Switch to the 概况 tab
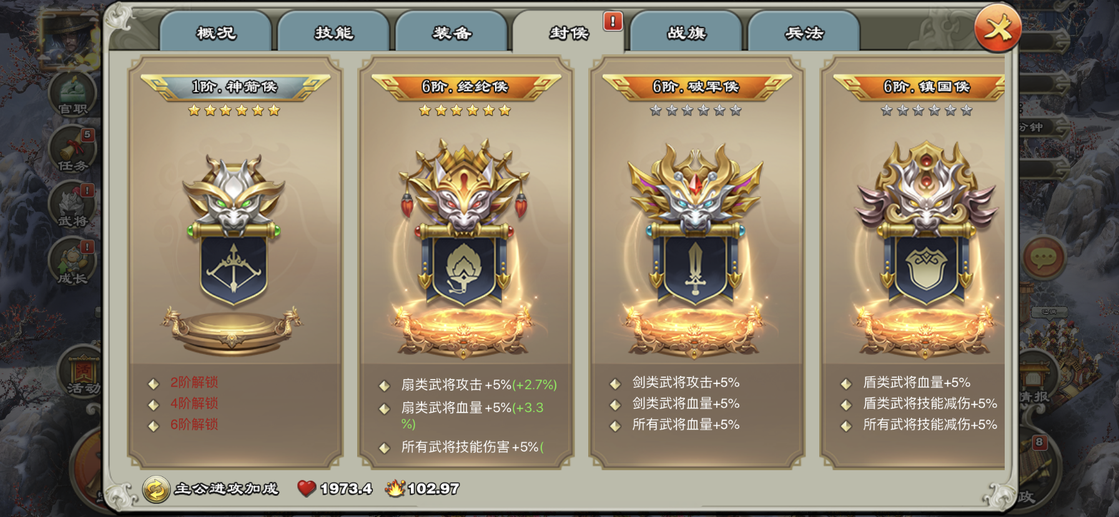1119x517 pixels. click(216, 33)
